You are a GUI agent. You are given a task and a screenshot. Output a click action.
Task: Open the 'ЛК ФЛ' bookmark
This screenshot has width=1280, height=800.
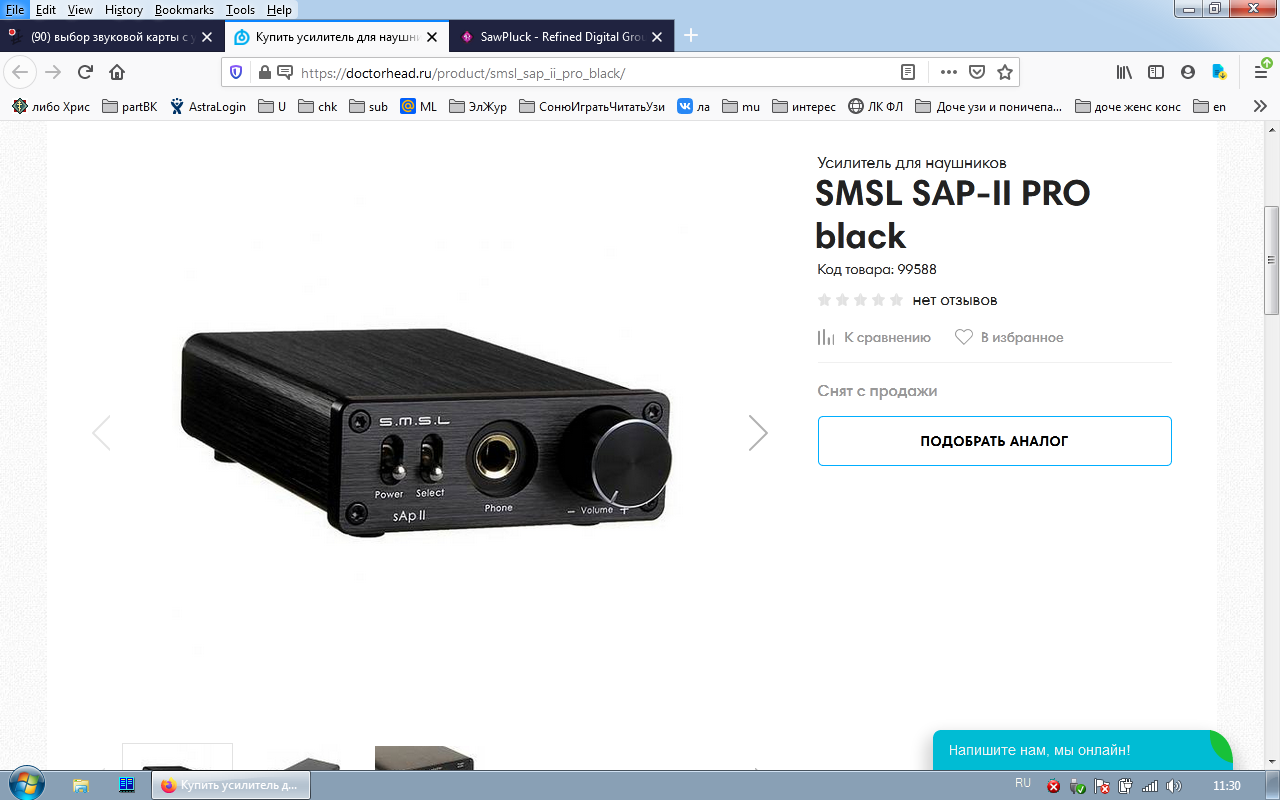(876, 107)
